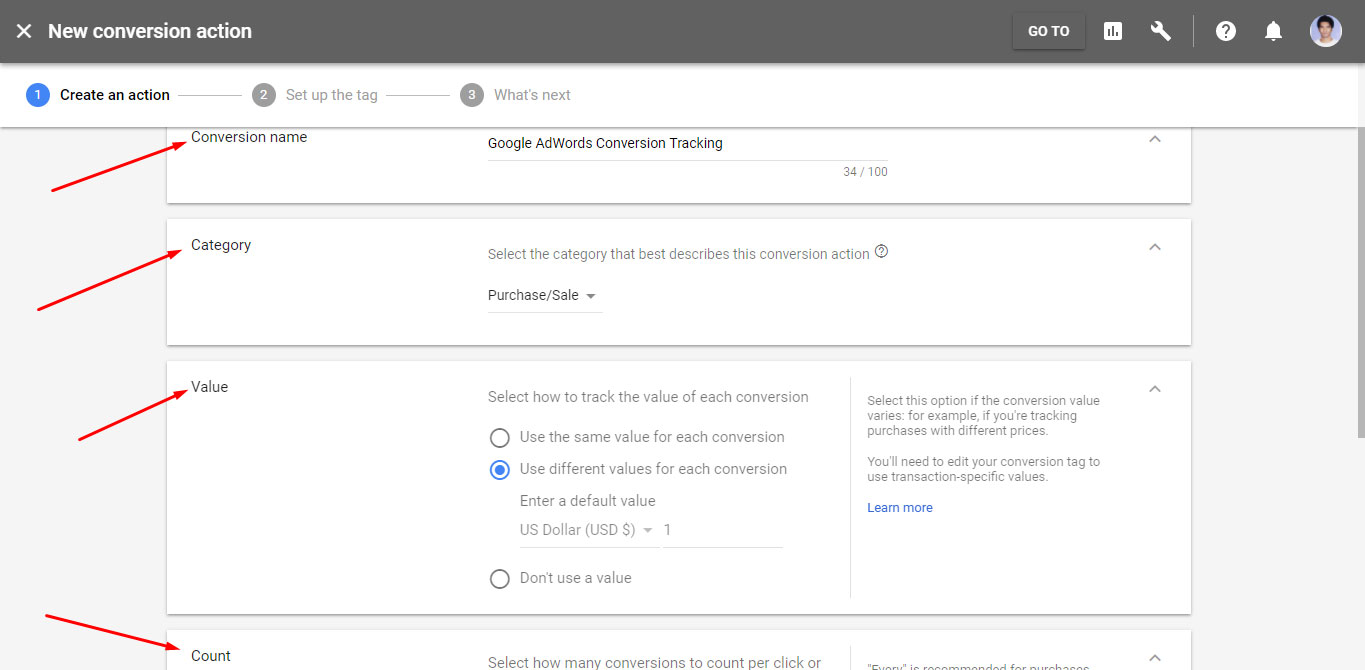Screen dimensions: 1365x670
Task: Go to step 2 Set up the tag
Action: (x=315, y=95)
